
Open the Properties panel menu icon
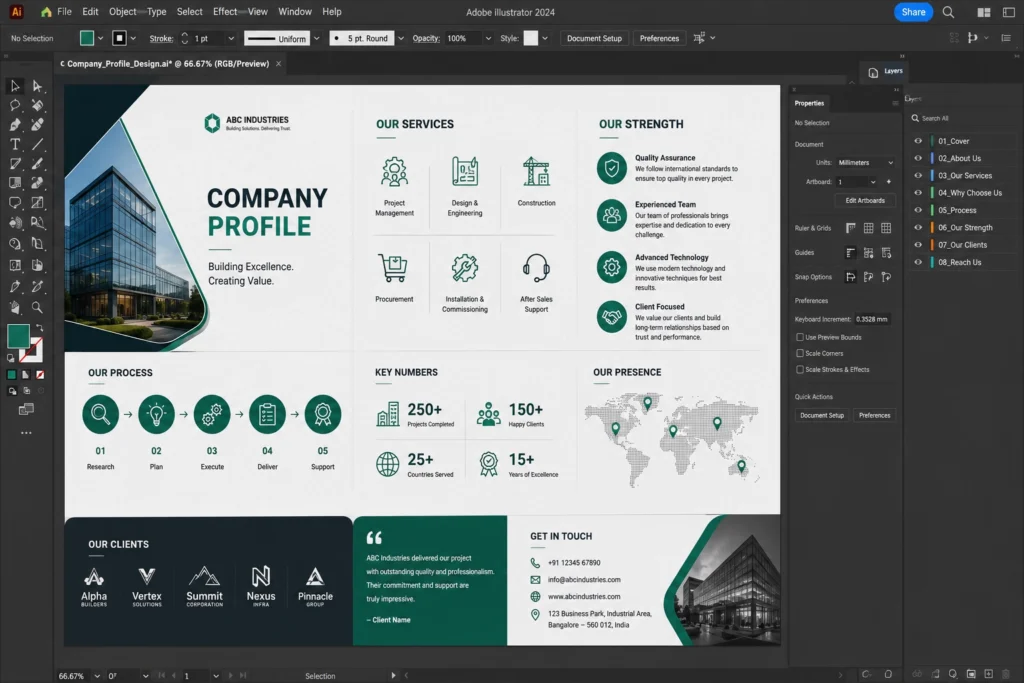[895, 103]
